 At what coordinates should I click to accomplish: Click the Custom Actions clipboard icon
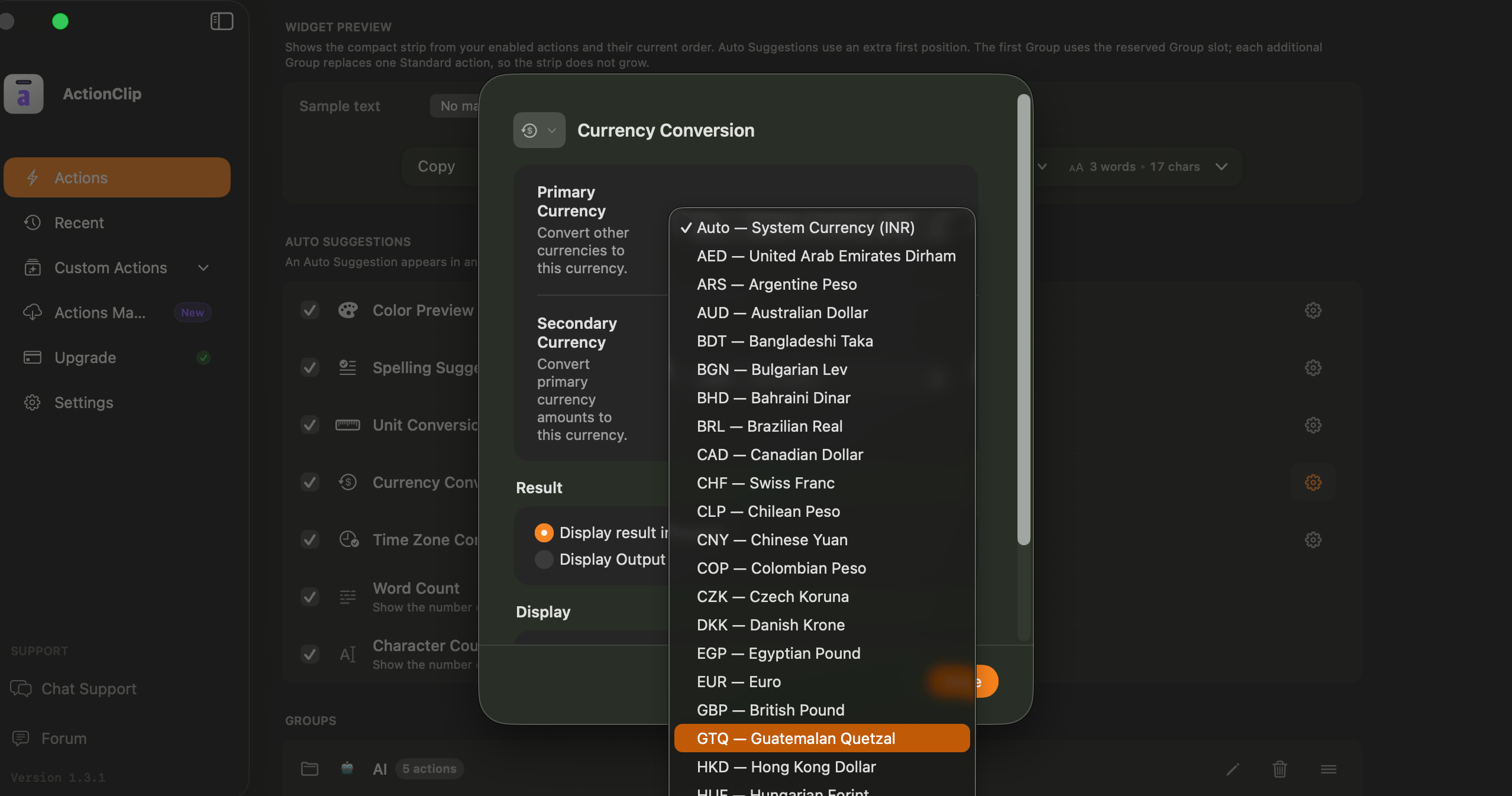tap(33, 267)
